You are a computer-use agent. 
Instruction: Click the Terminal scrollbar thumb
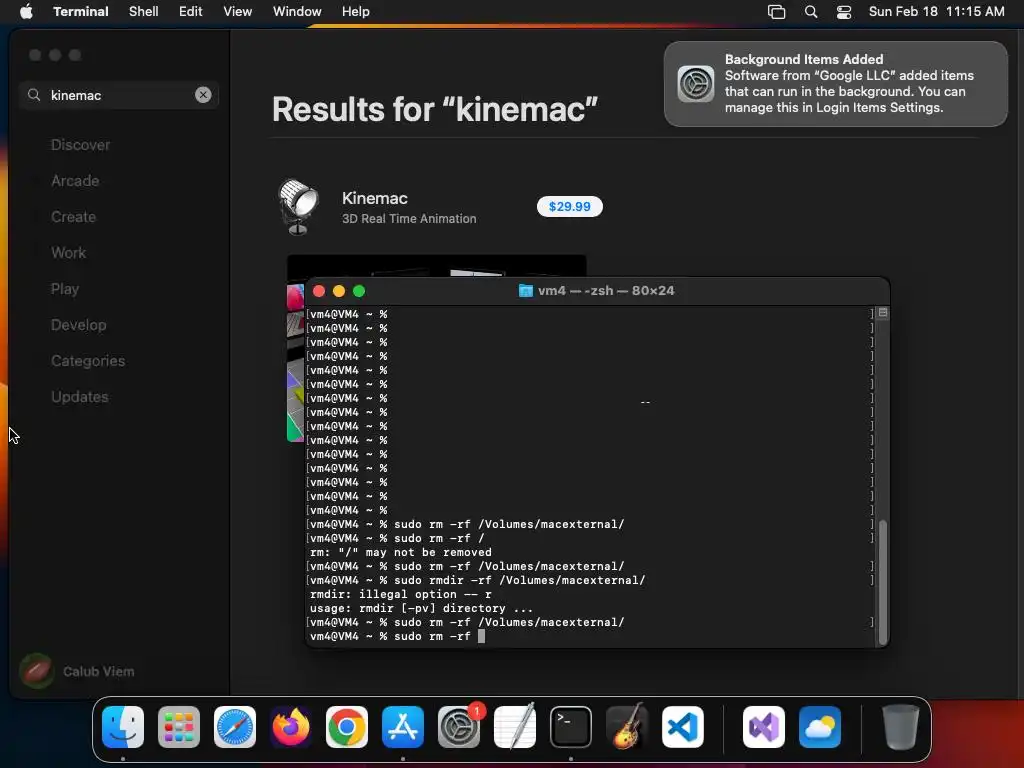click(883, 581)
